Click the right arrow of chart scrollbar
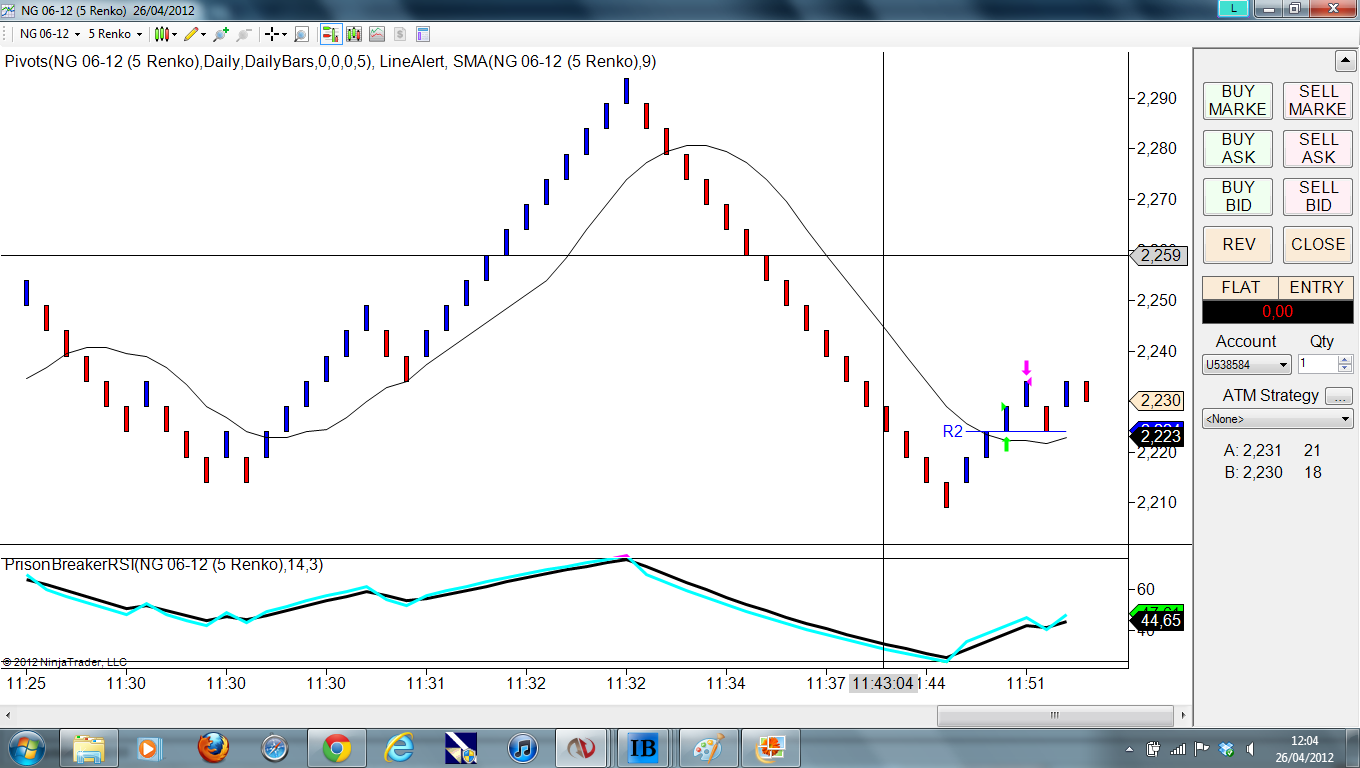 tap(1184, 716)
